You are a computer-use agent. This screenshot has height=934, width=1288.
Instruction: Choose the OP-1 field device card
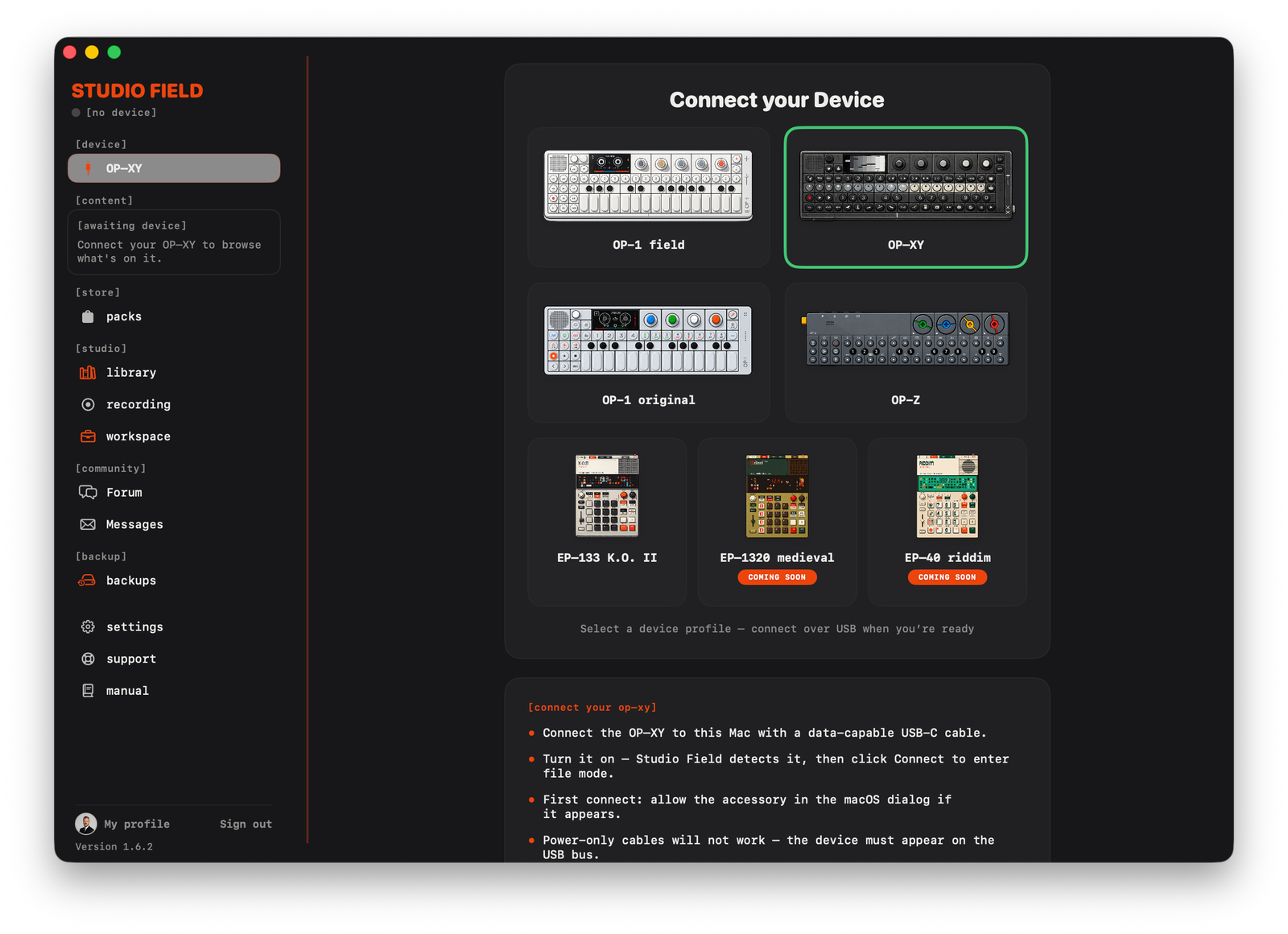click(x=649, y=197)
